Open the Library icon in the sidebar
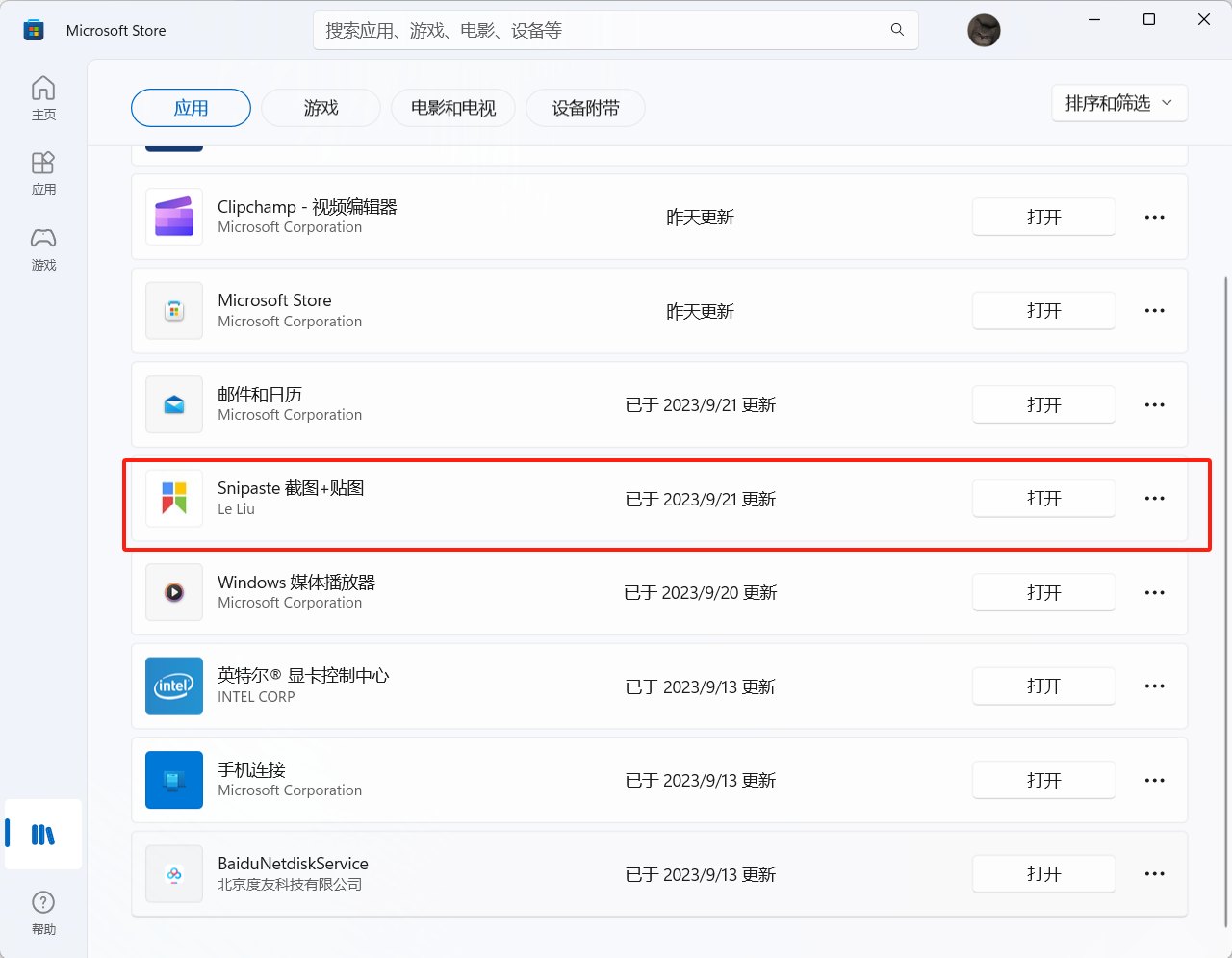This screenshot has height=958, width=1232. [x=43, y=834]
